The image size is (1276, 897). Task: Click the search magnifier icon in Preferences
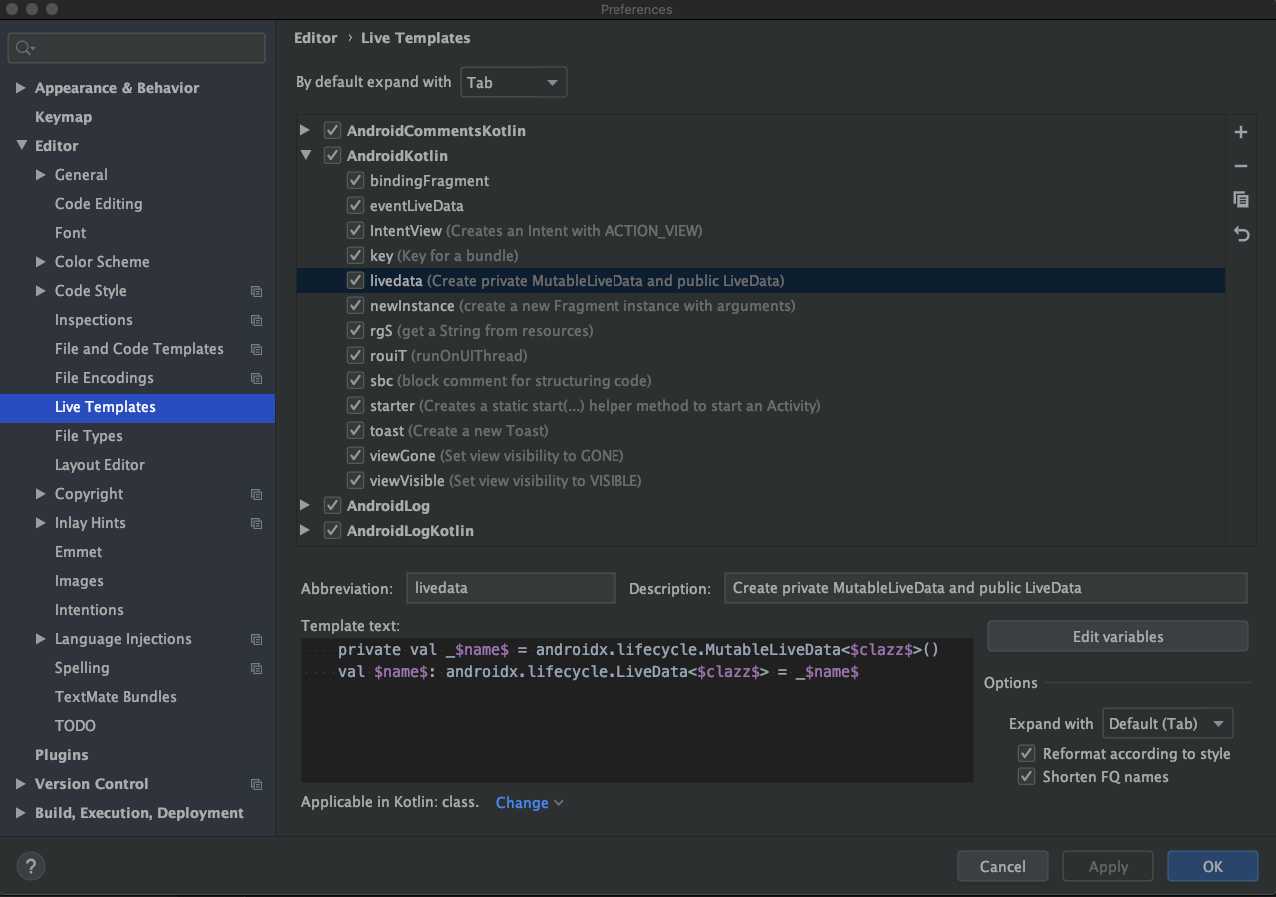26,48
